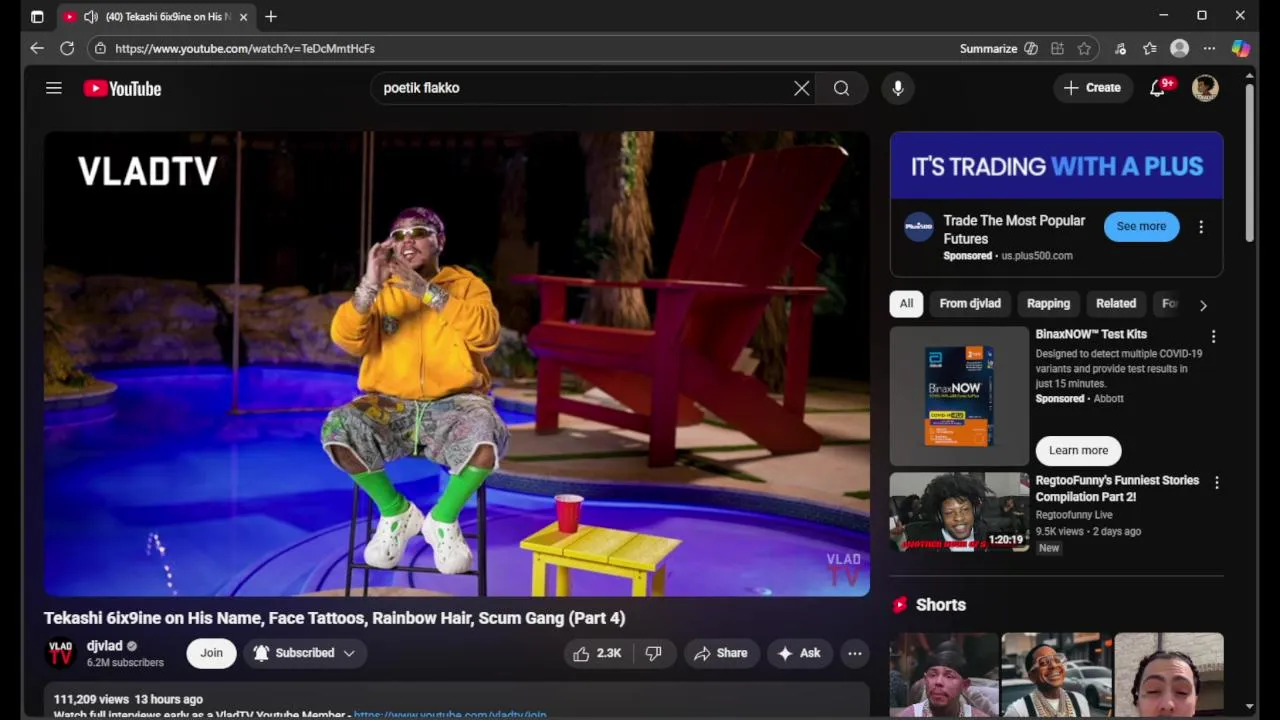Open Plus500 advertiser logo
This screenshot has height=720, width=1280.
coord(919,226)
